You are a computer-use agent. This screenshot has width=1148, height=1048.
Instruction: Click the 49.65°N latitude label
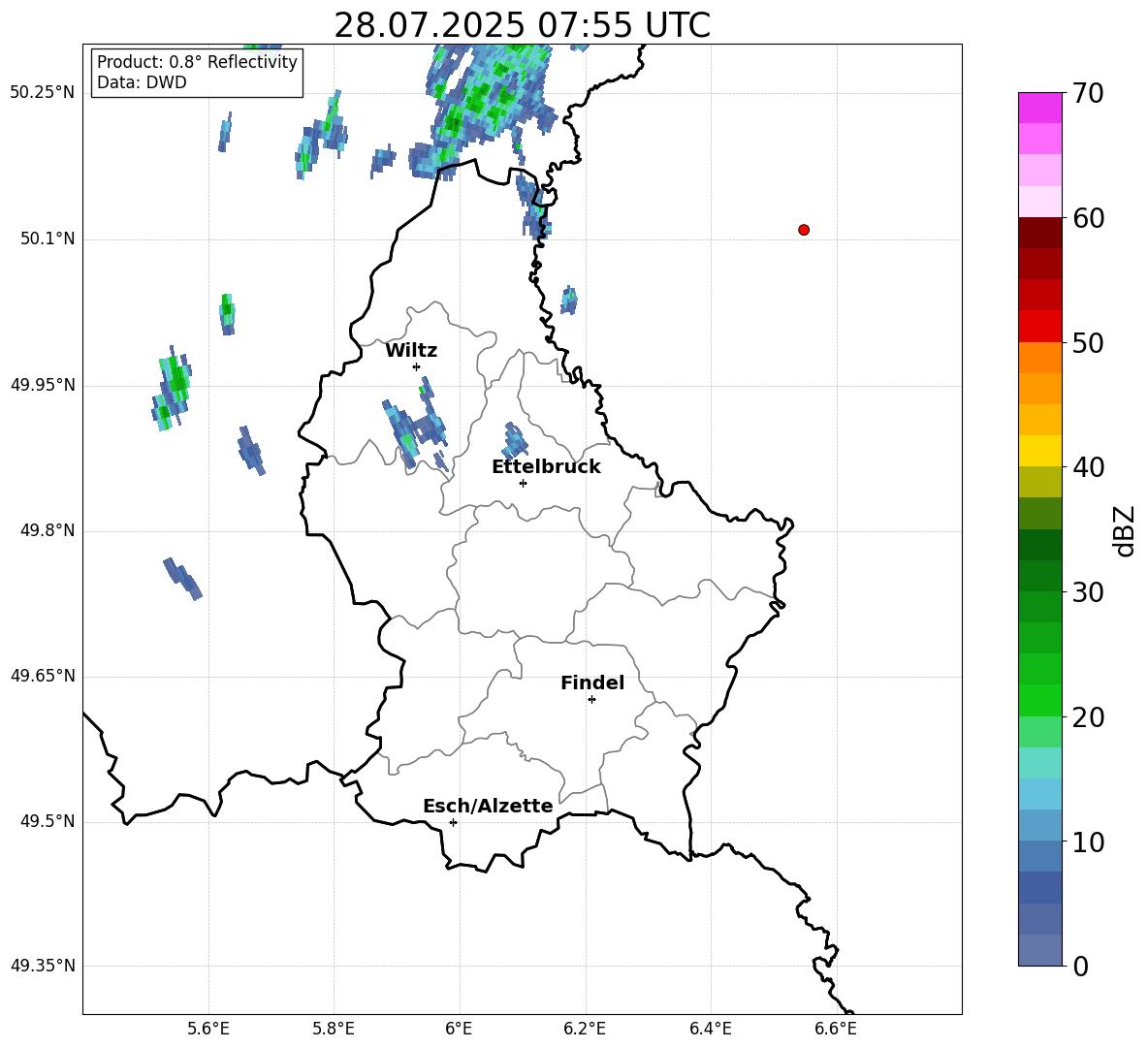pos(43,676)
